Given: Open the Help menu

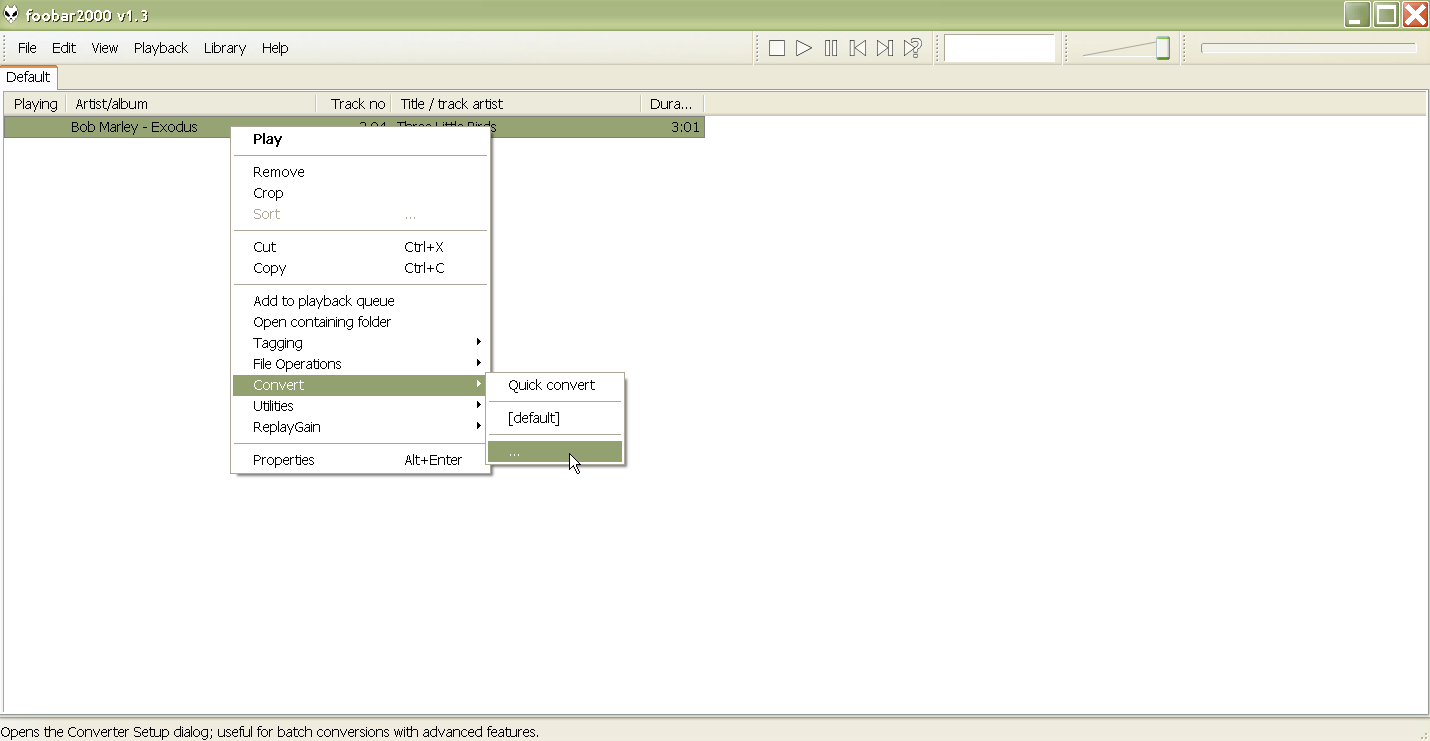Looking at the screenshot, I should click(x=275, y=48).
